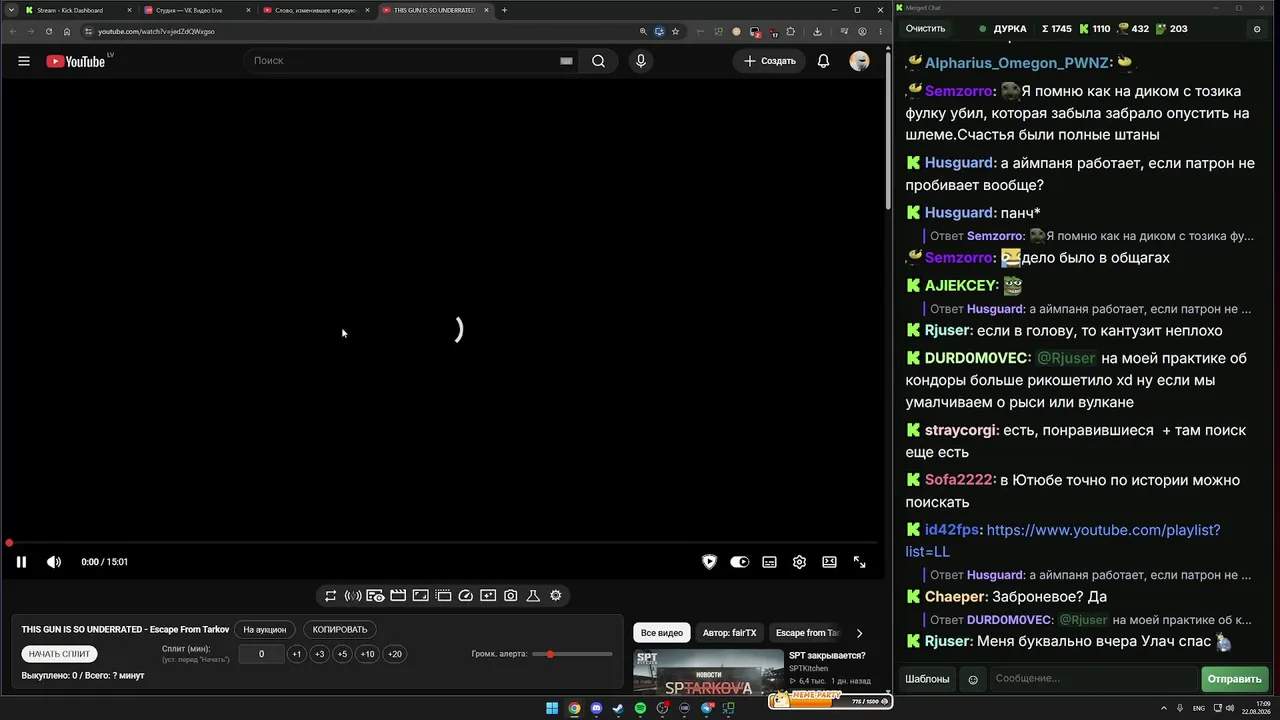Take a video screenshot with camera icon

point(511,596)
